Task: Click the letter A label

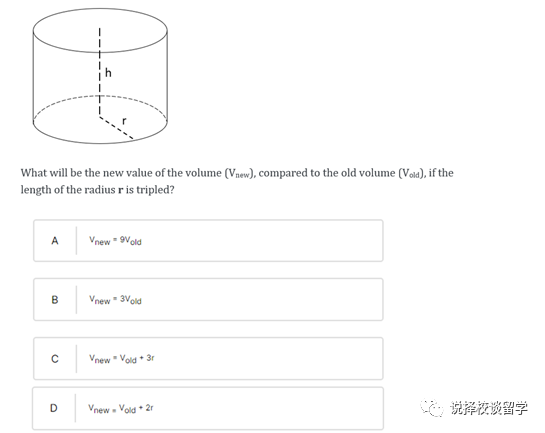Action: (55, 240)
